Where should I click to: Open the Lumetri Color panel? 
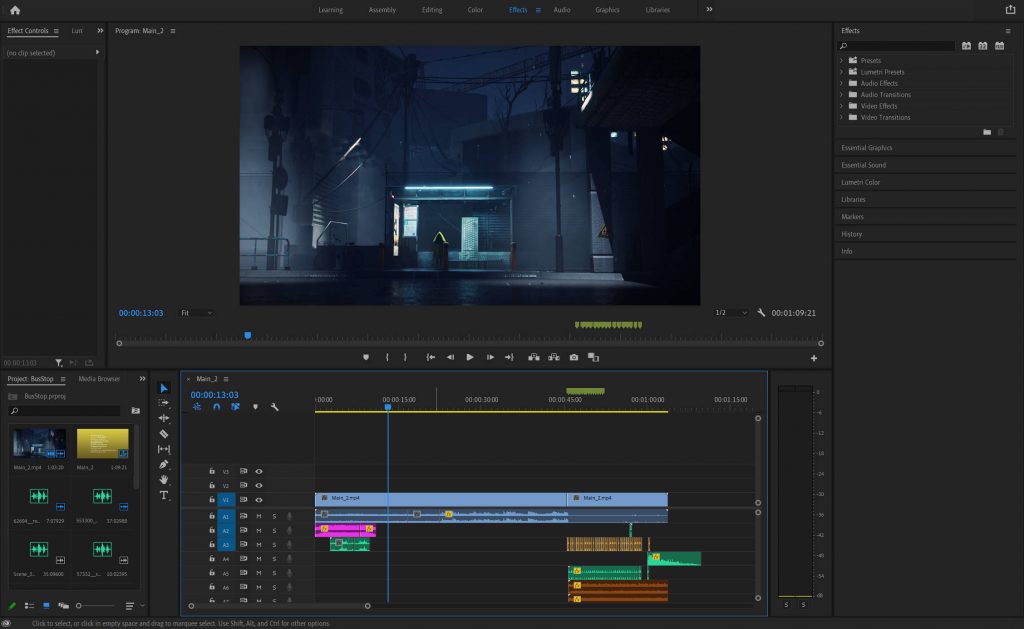(x=860, y=182)
